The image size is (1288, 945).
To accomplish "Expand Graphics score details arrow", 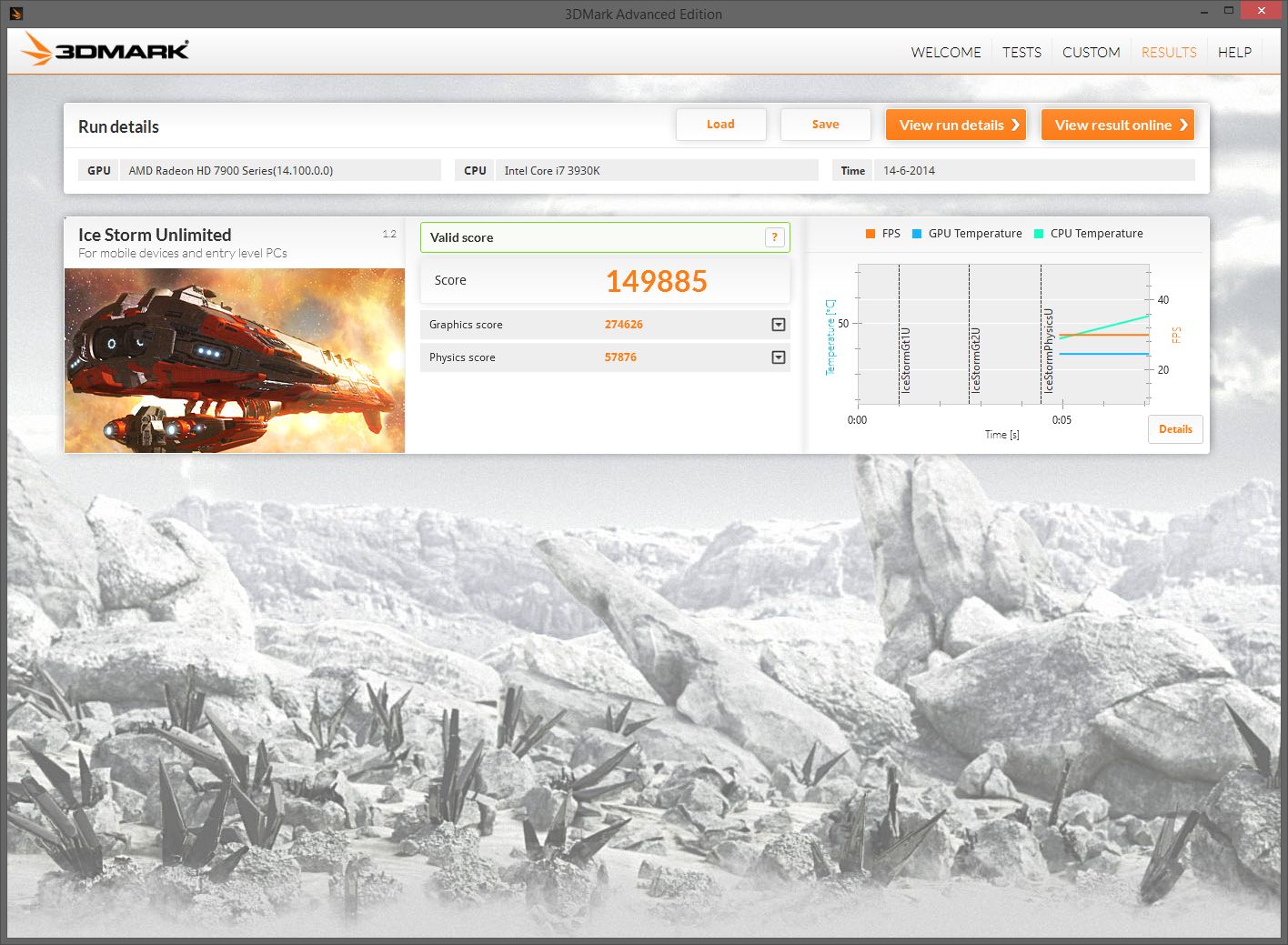I will (x=779, y=325).
